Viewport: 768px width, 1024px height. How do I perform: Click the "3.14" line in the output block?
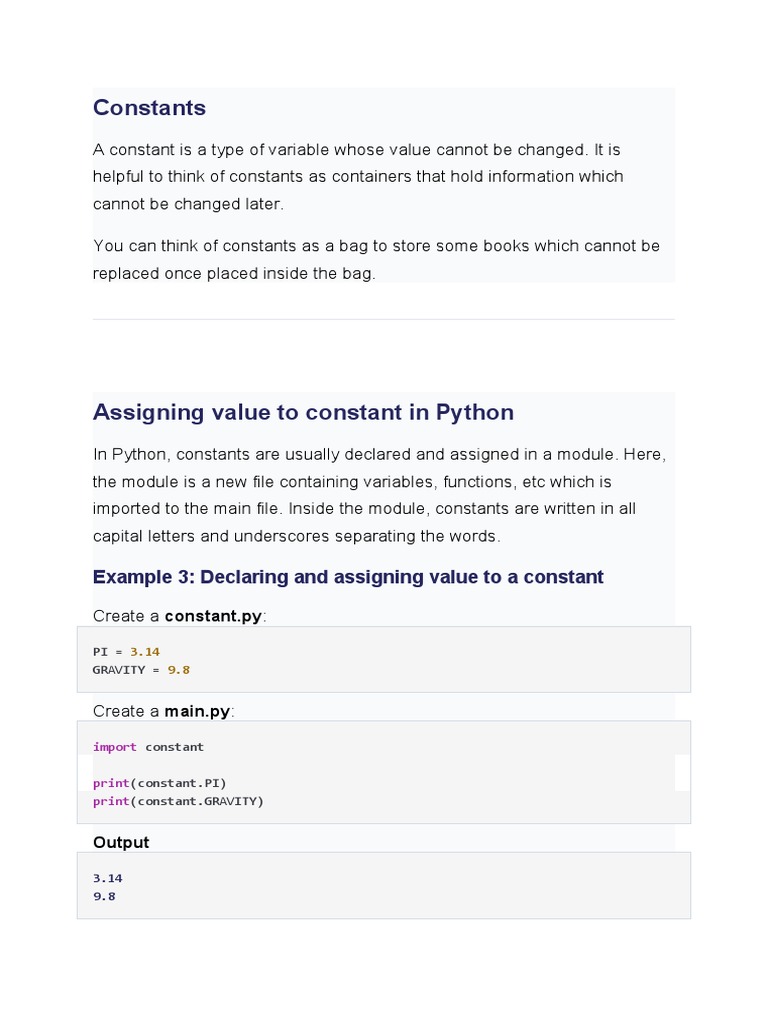(x=108, y=878)
